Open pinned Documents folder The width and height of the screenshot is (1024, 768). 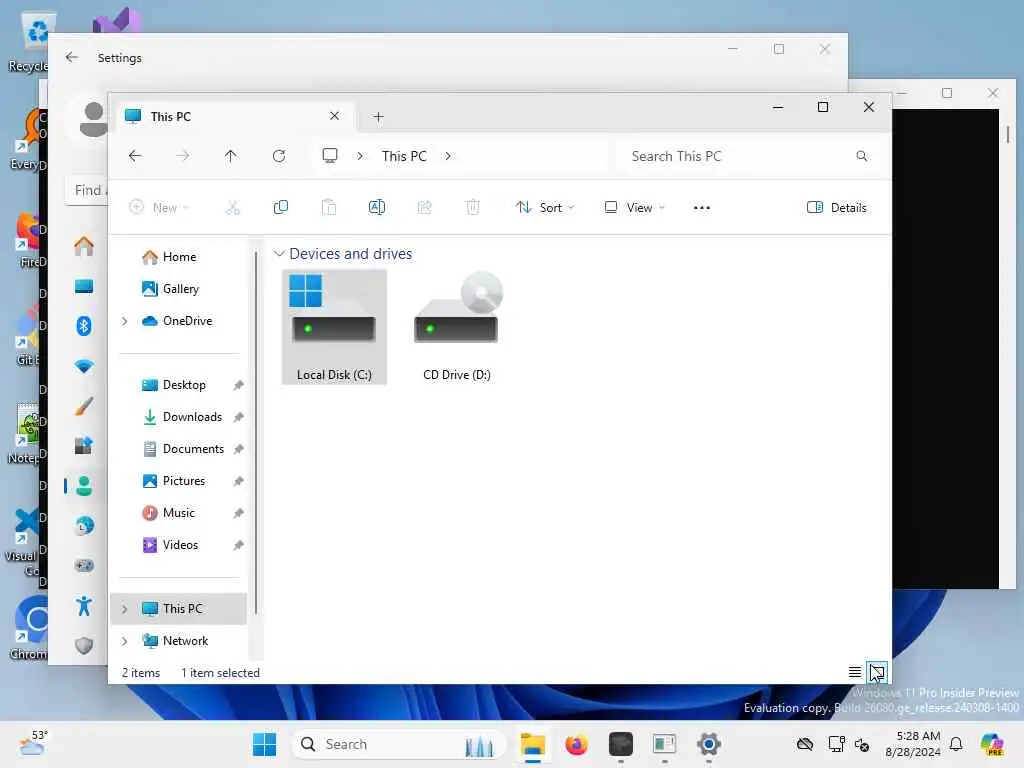click(193, 449)
